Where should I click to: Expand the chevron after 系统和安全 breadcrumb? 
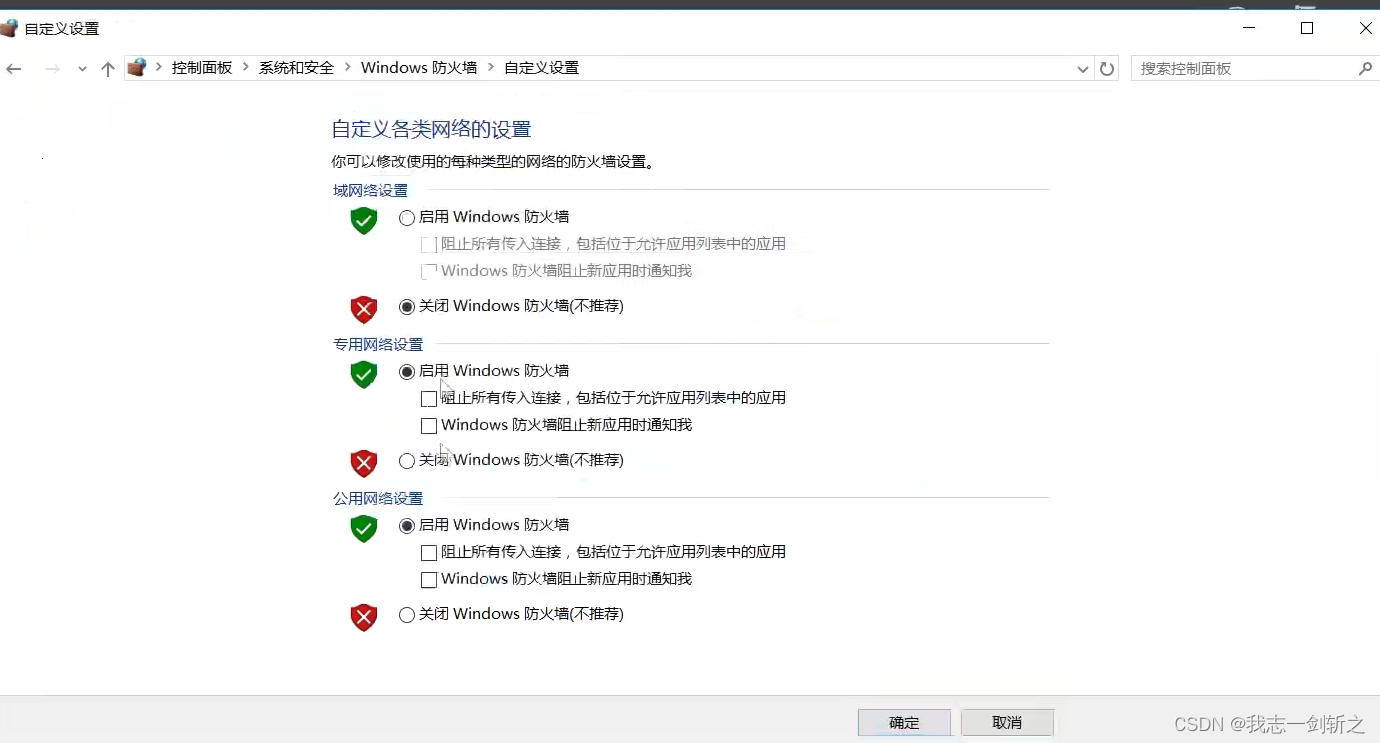point(348,68)
